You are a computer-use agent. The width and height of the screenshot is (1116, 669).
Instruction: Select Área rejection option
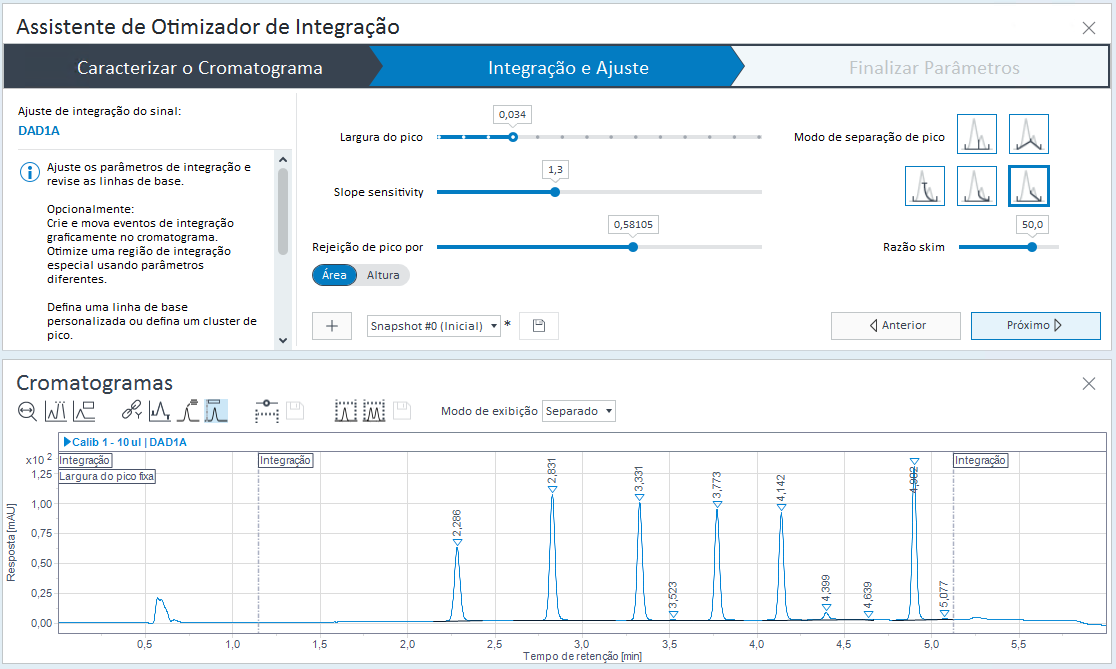click(x=335, y=275)
